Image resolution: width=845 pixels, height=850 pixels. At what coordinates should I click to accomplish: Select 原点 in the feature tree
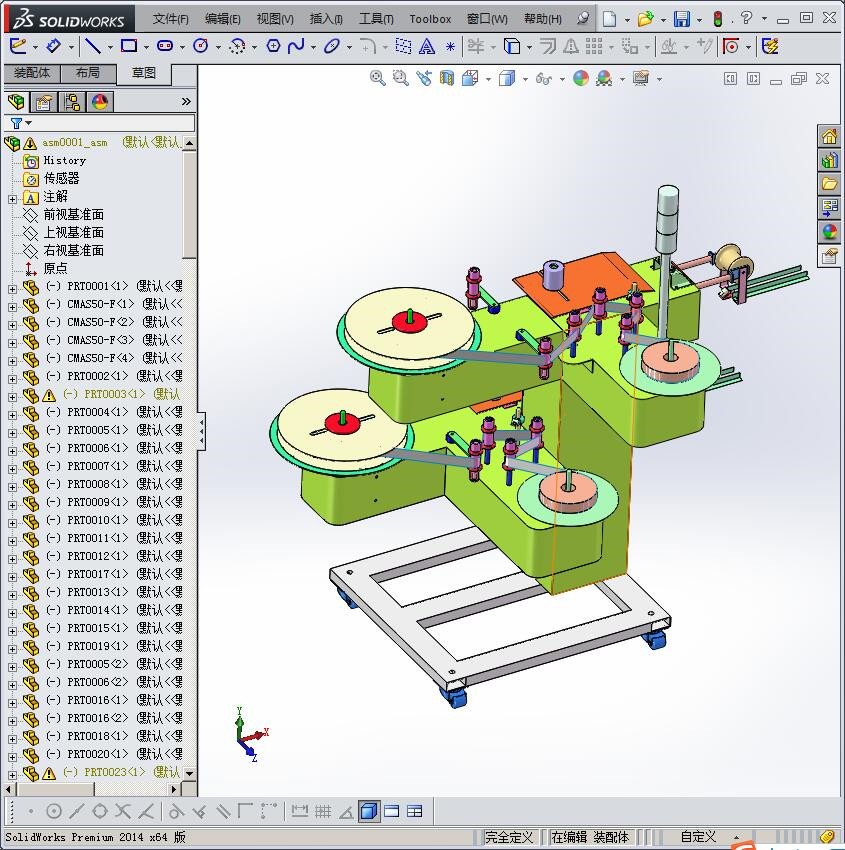pyautogui.click(x=55, y=268)
